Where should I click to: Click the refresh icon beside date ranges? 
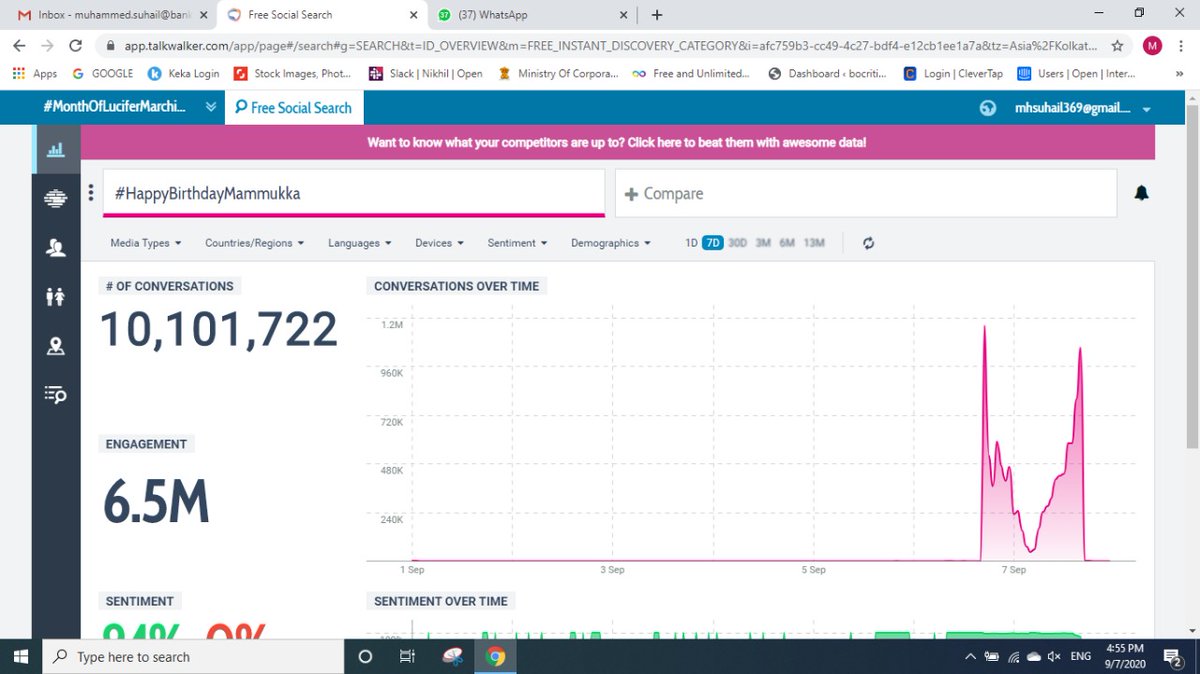(868, 243)
